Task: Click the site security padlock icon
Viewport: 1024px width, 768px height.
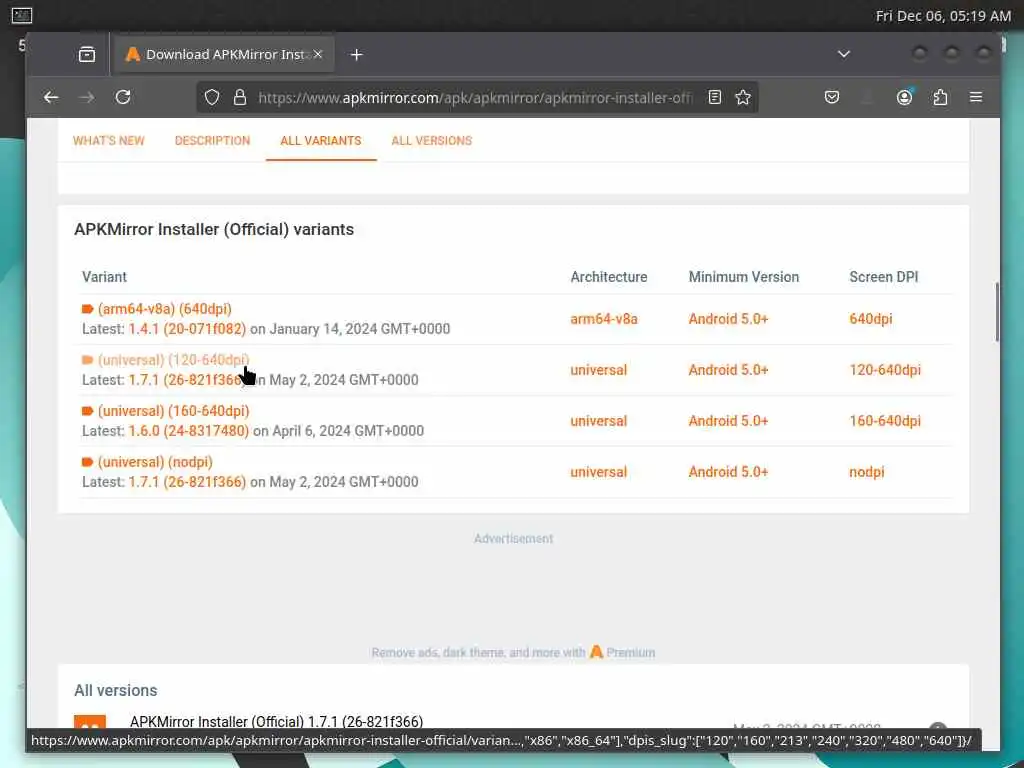Action: (240, 97)
